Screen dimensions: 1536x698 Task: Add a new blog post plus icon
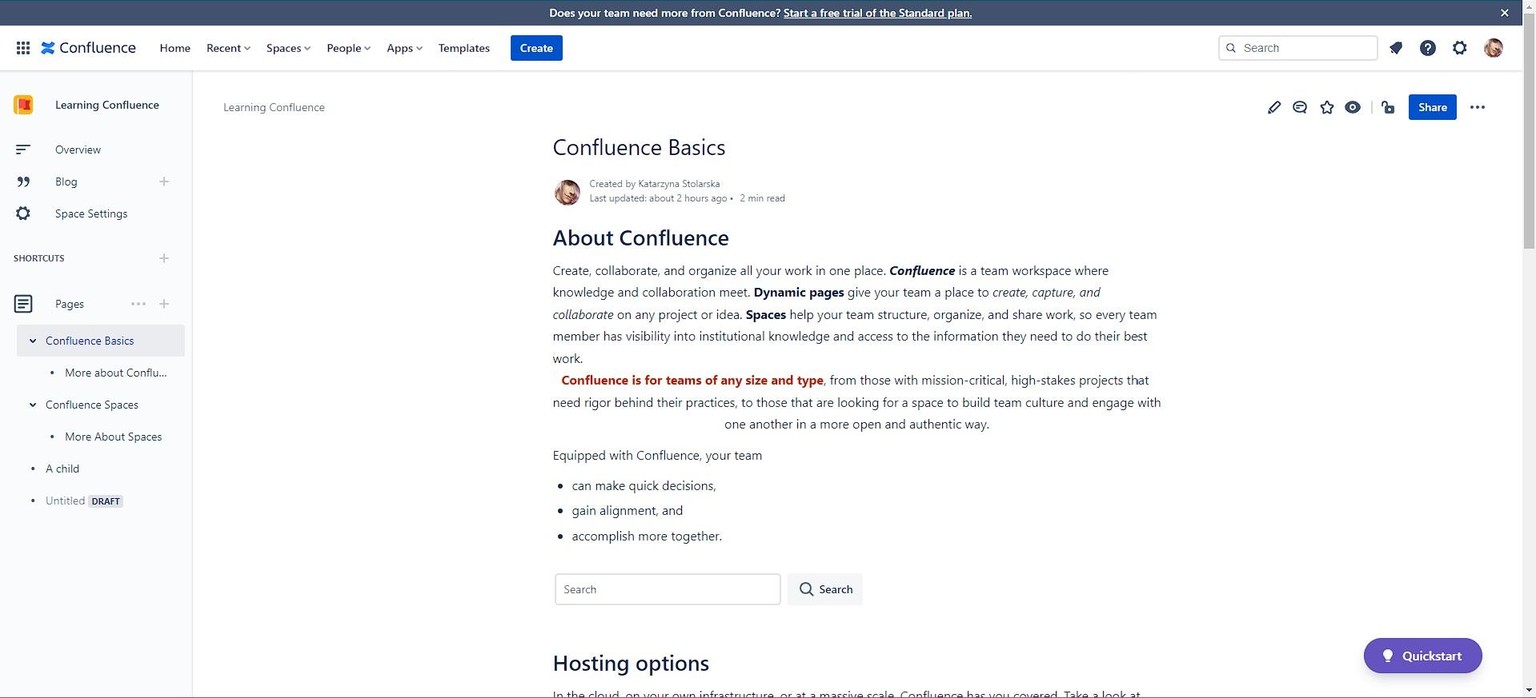(164, 182)
